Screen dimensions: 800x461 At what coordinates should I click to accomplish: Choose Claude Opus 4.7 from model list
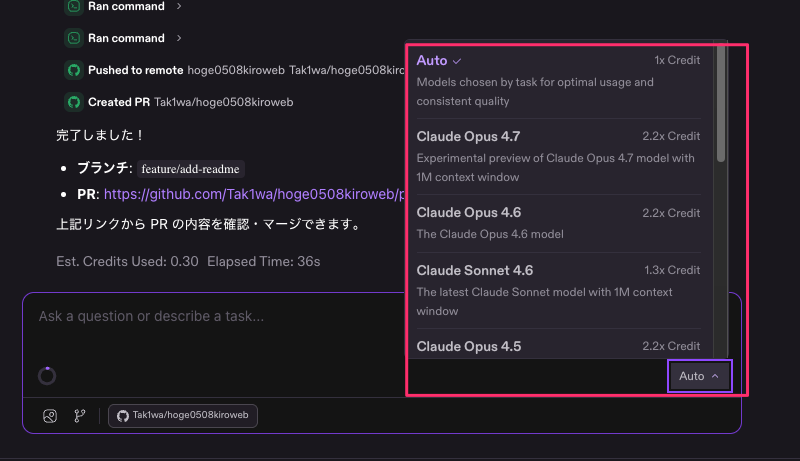[558, 157]
